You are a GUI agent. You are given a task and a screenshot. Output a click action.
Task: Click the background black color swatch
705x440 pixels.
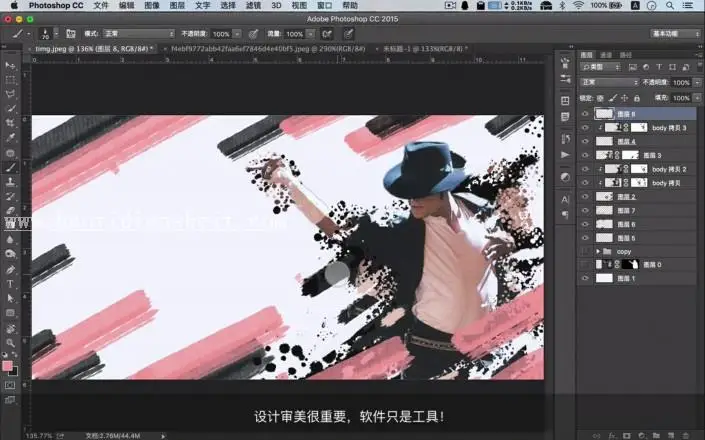(14, 372)
